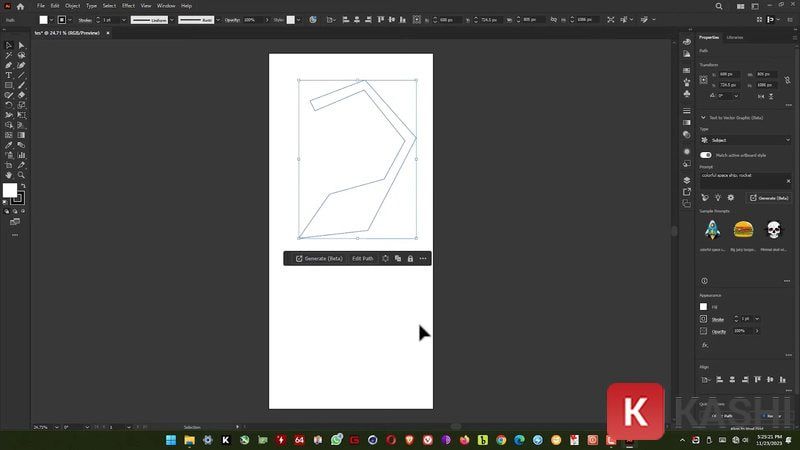Image resolution: width=800 pixels, height=450 pixels.
Task: Open the Layers panel icon
Action: pos(687,180)
